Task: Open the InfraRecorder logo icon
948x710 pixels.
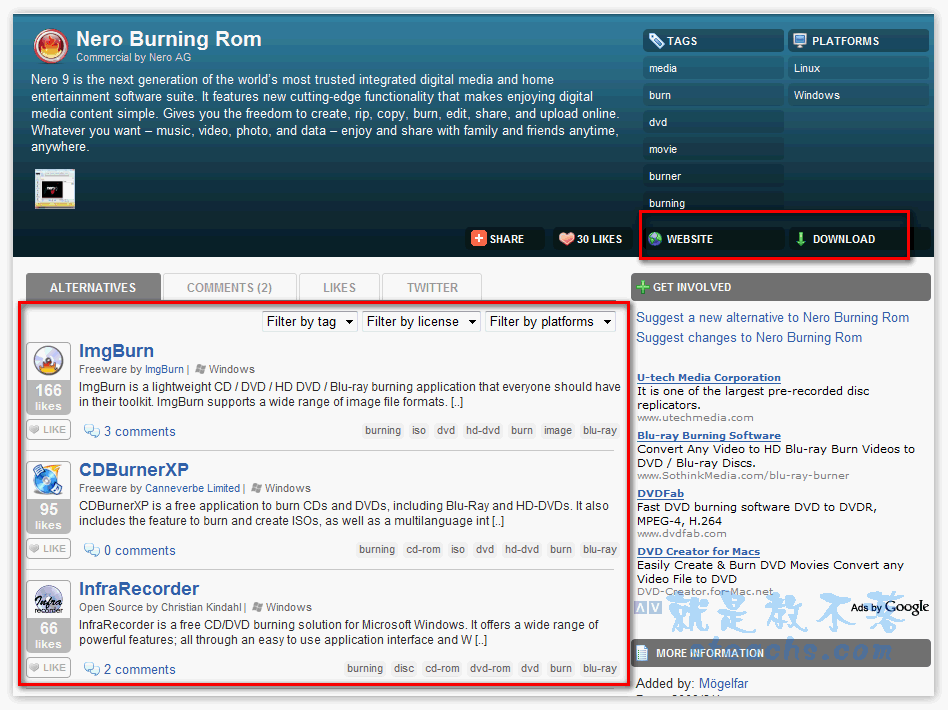Action: click(47, 599)
